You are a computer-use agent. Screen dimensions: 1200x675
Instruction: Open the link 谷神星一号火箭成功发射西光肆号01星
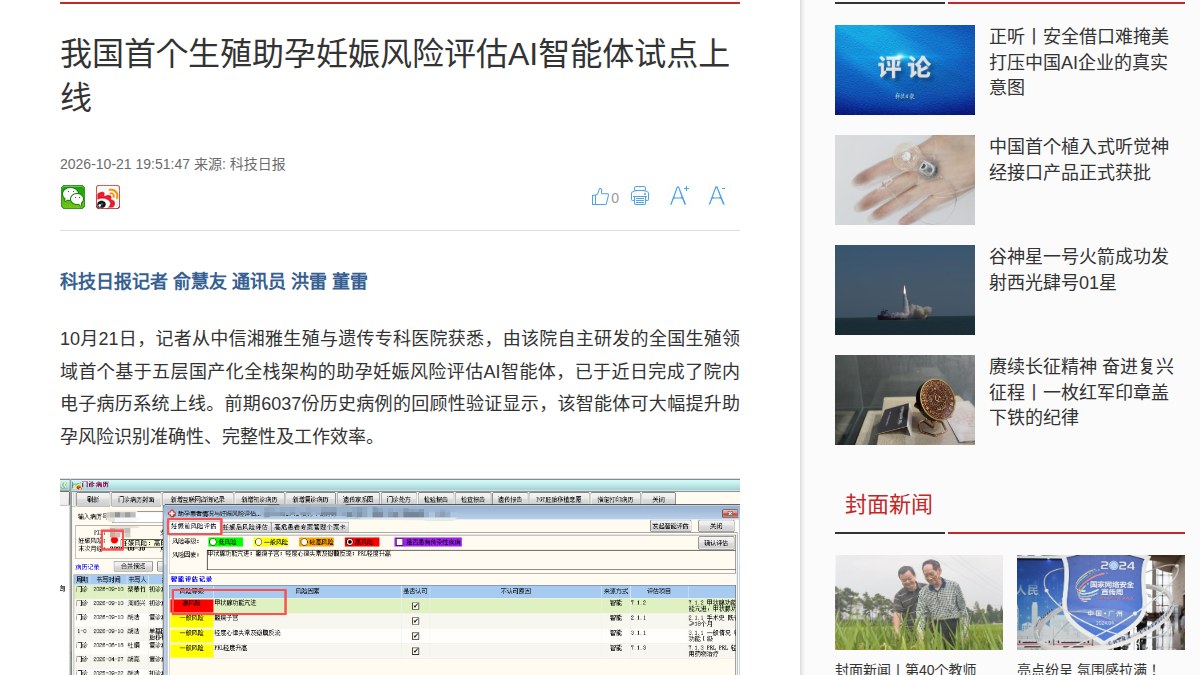[x=1079, y=270]
